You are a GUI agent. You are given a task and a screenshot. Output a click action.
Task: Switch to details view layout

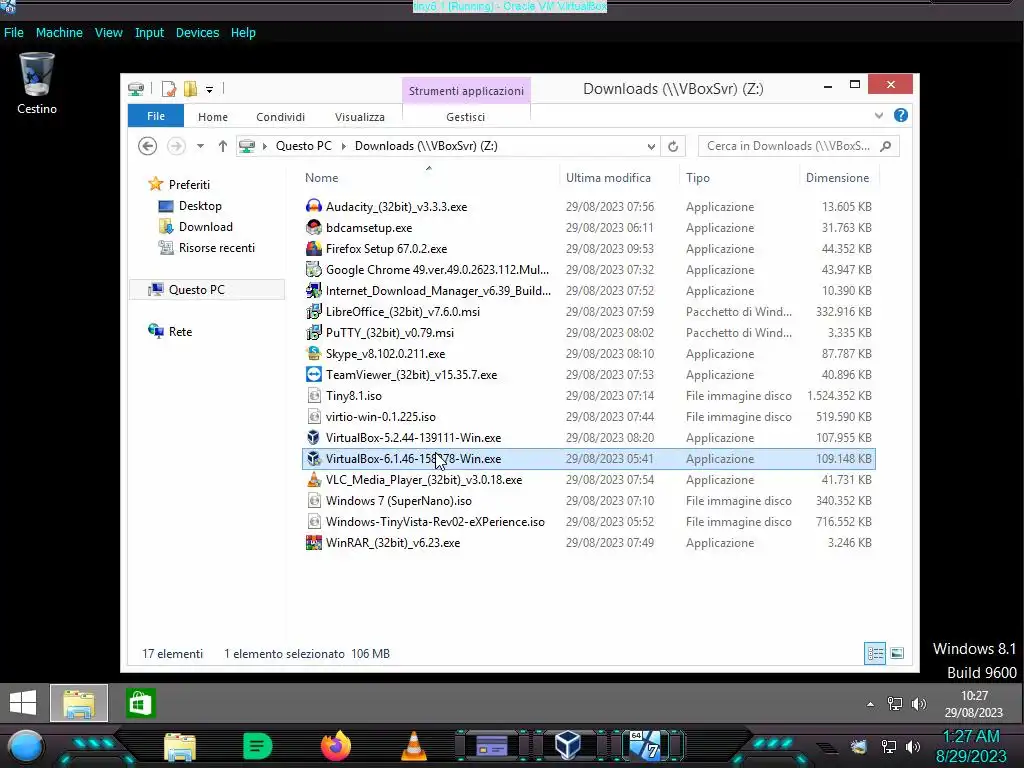(874, 653)
